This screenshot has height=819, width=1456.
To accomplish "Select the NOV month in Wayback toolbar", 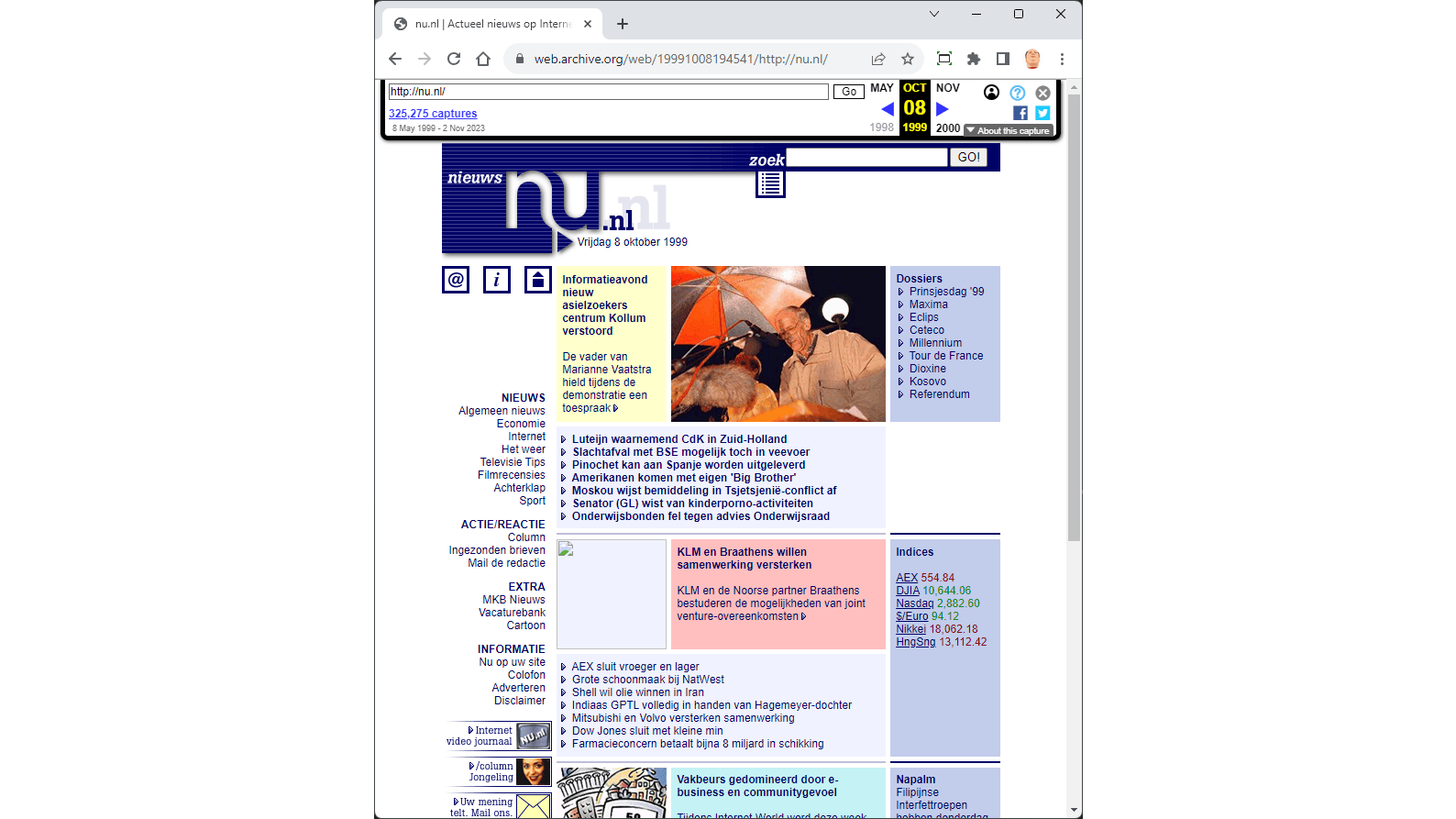I will (948, 88).
